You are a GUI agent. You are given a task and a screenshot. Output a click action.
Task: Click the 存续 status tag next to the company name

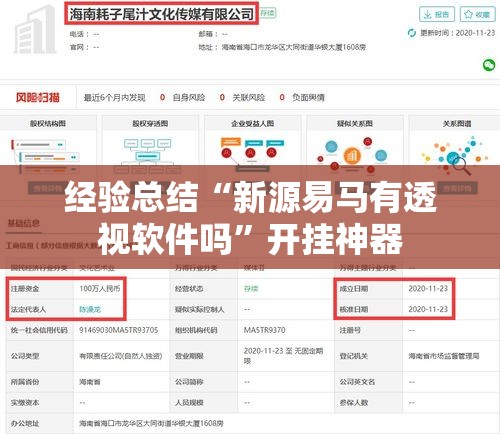point(267,13)
